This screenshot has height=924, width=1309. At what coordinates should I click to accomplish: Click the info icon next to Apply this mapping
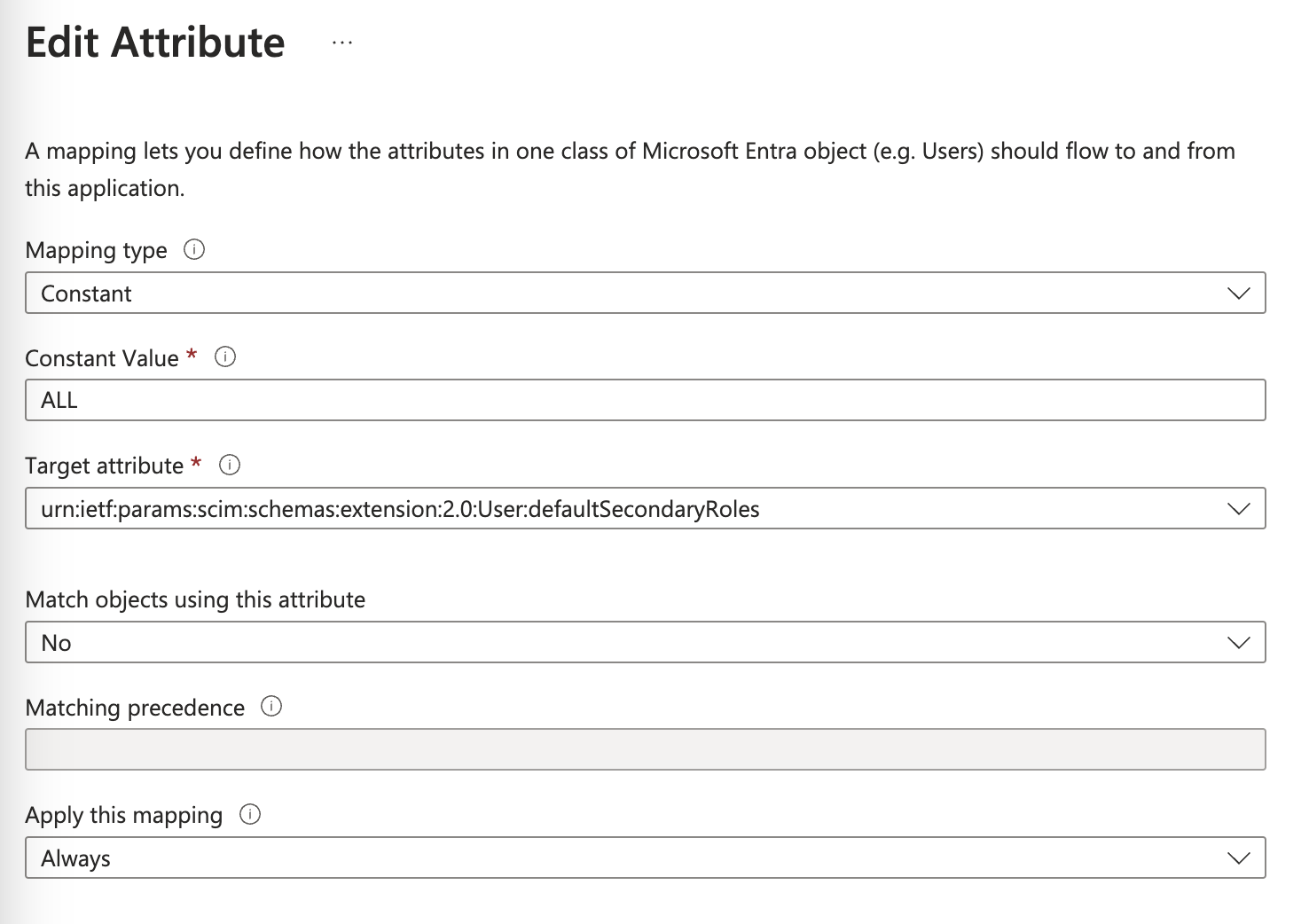(251, 814)
